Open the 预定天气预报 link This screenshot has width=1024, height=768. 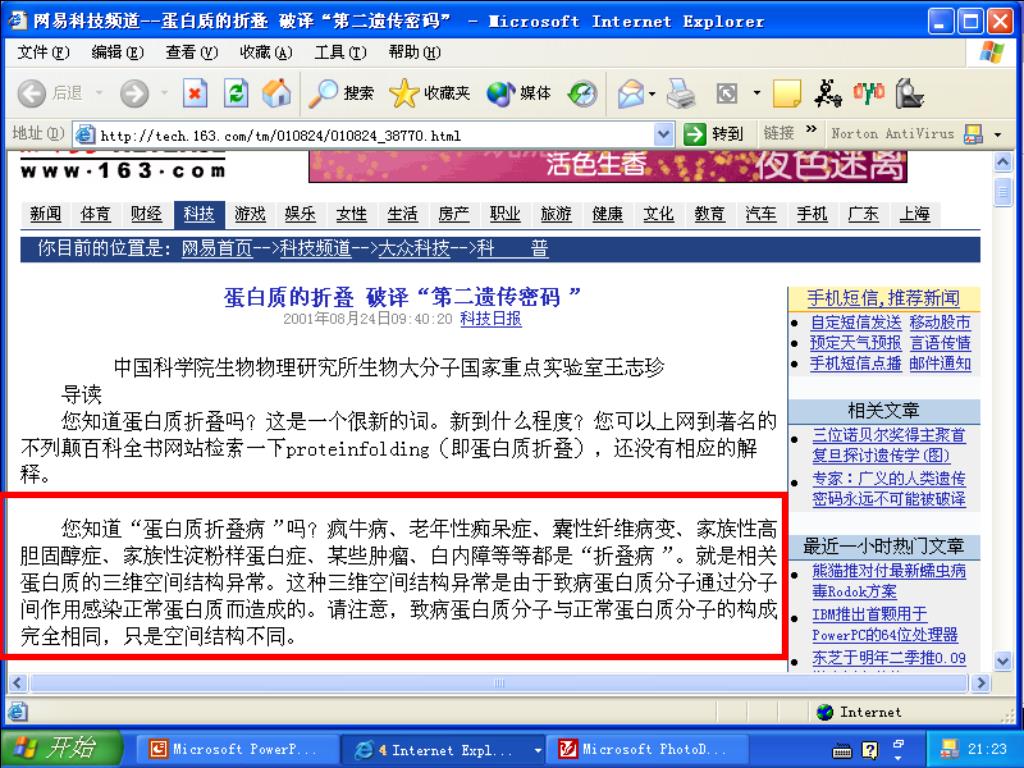pyautogui.click(x=856, y=343)
